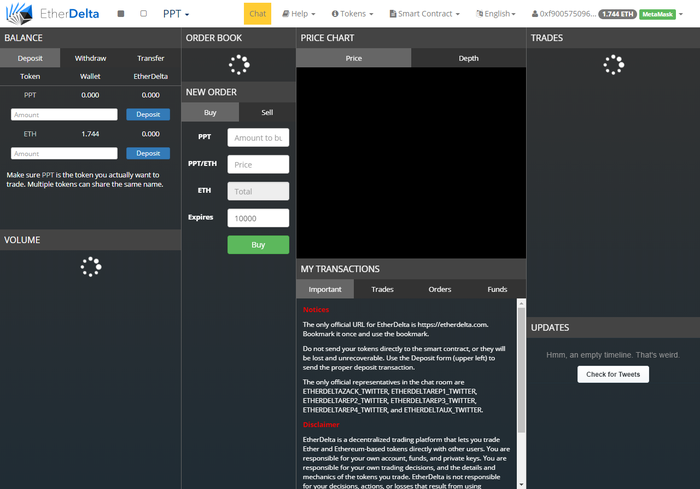
Task: Open the Orders transactions tab
Action: [440, 289]
